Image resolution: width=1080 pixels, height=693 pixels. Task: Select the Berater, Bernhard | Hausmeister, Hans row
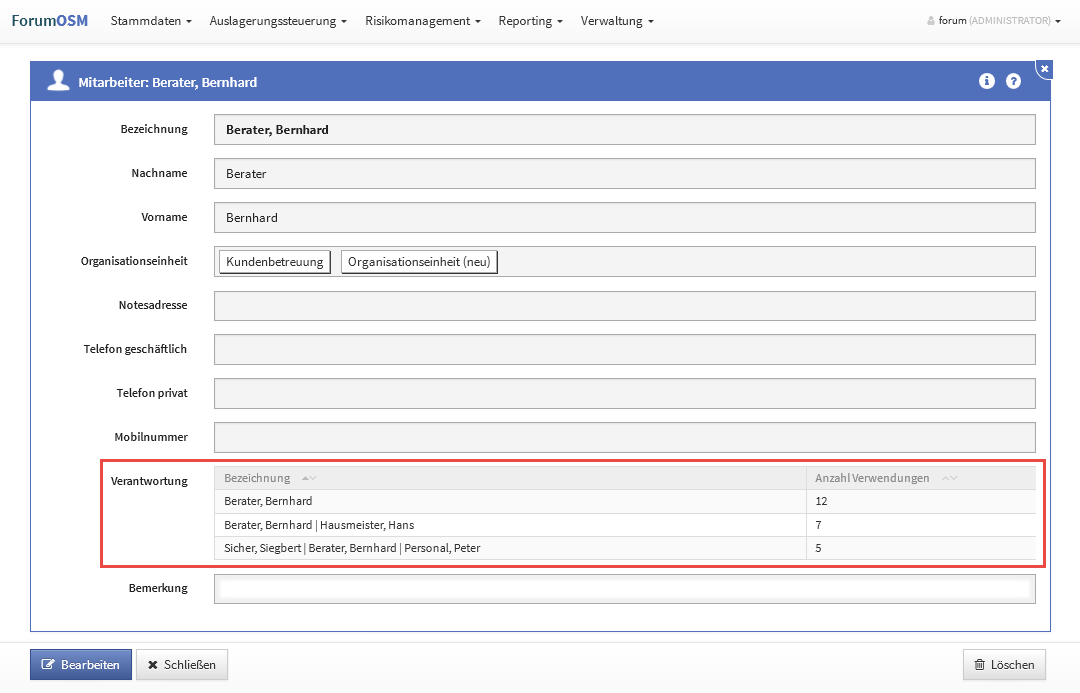[x=510, y=525]
